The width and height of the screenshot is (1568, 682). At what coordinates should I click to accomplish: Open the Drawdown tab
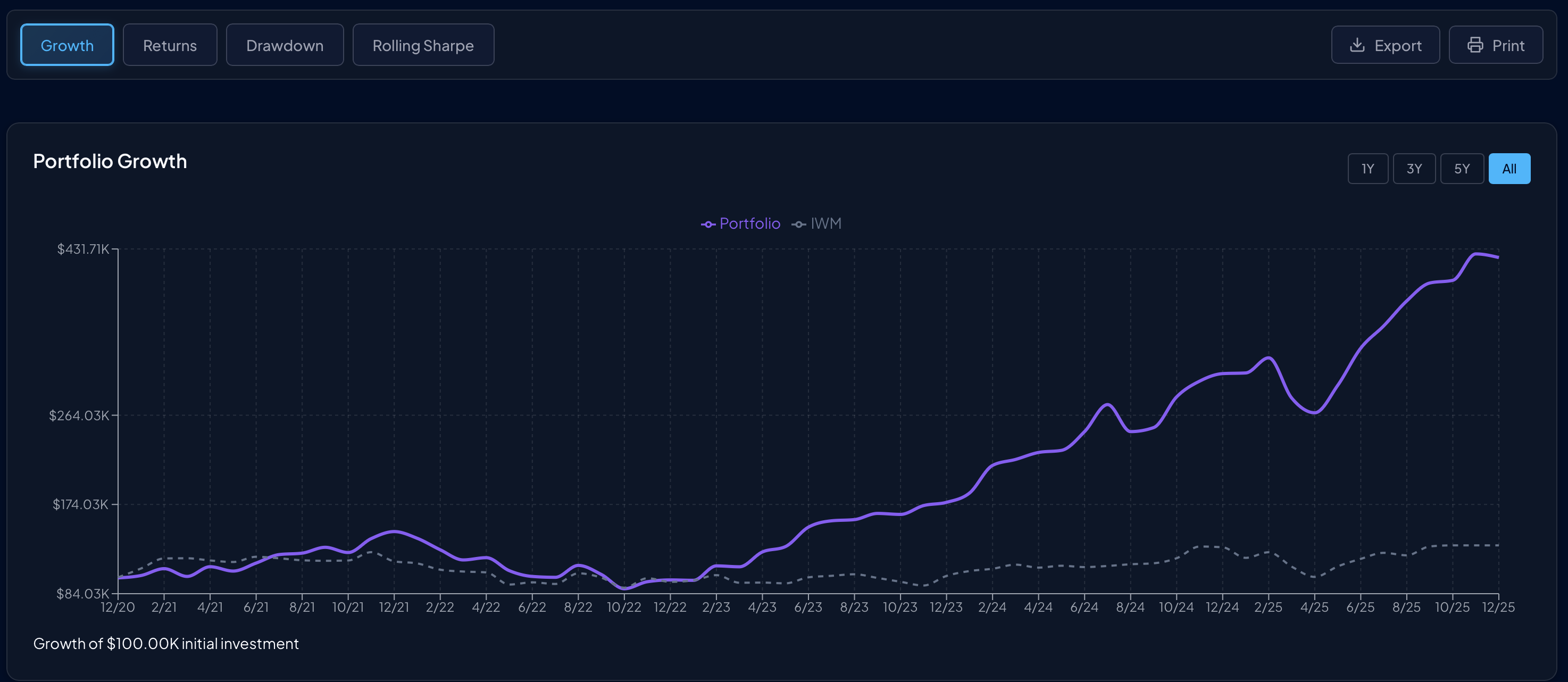click(284, 45)
